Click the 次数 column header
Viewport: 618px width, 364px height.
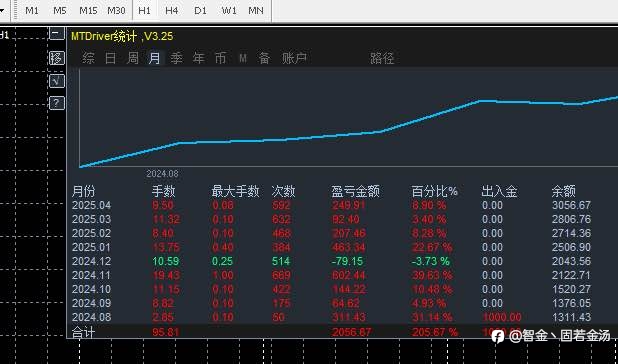pyautogui.click(x=283, y=192)
